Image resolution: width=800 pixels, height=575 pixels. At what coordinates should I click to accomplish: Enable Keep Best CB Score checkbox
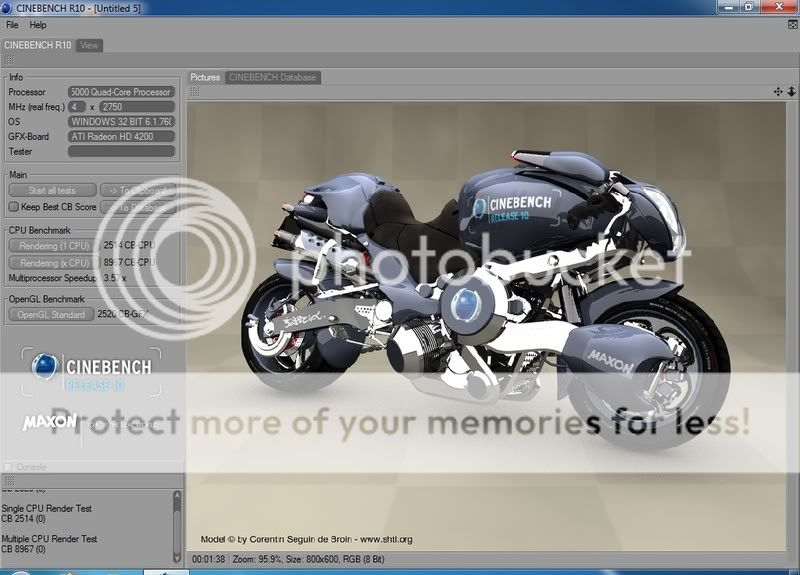pos(14,207)
